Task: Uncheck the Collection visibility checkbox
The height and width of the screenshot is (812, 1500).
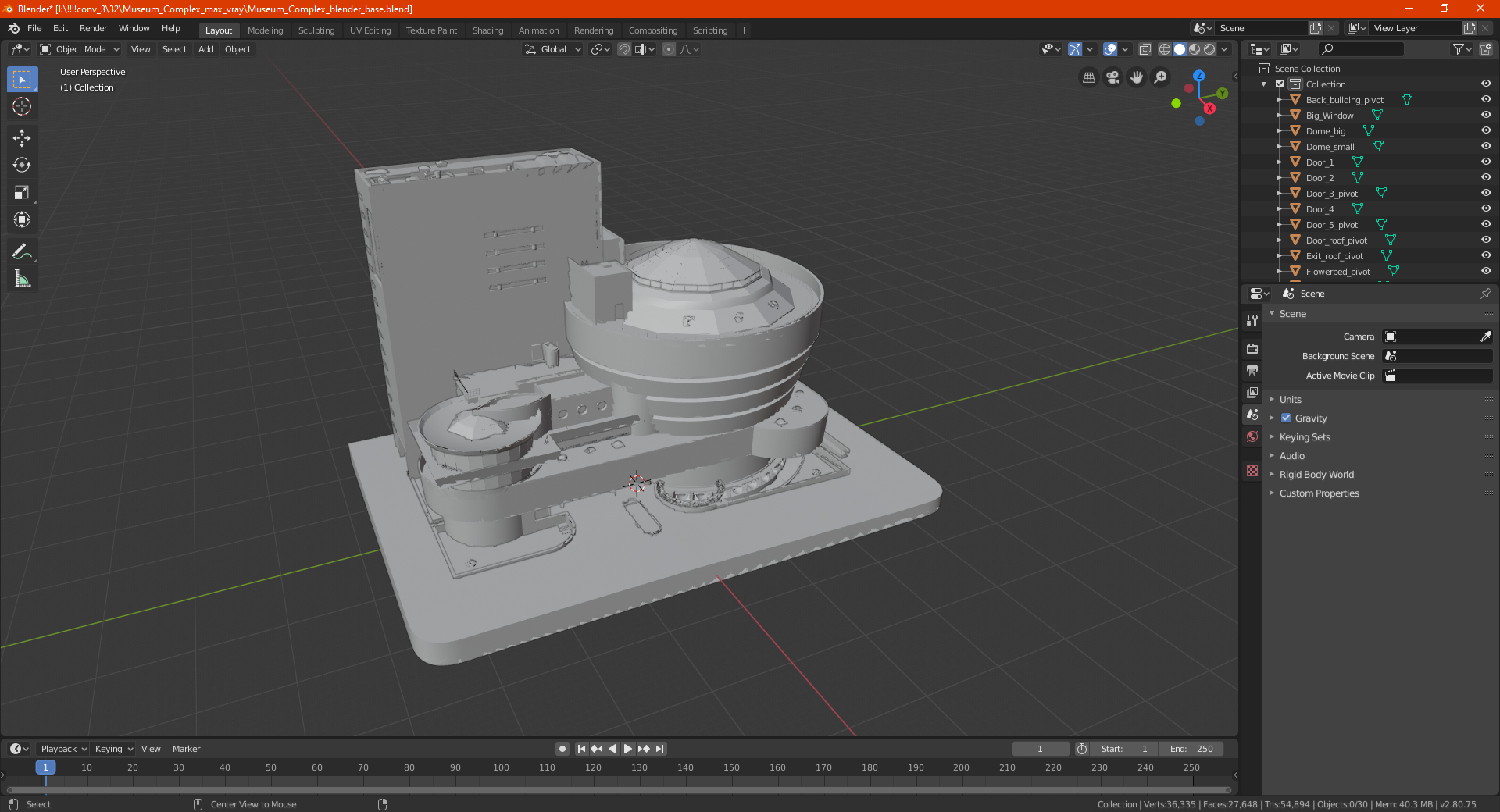Action: click(x=1280, y=84)
